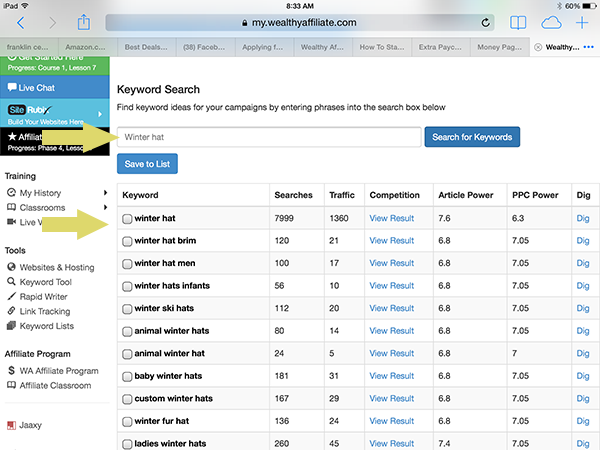Check the box for winter hat
Viewport: 600px width, 450px height.
(x=127, y=218)
